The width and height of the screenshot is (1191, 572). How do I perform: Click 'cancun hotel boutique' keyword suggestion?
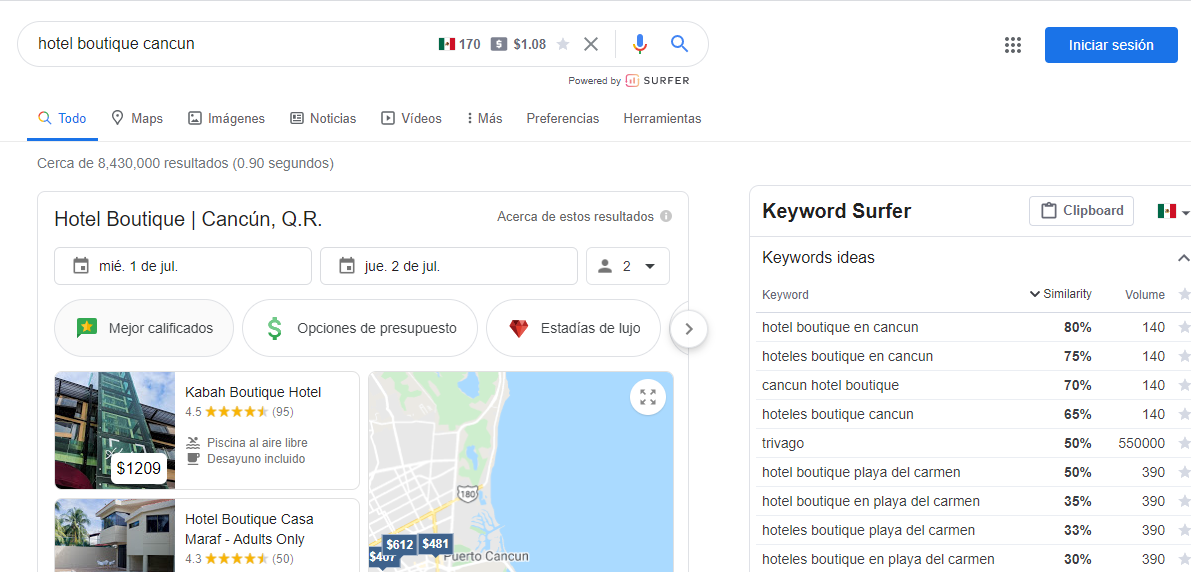[x=830, y=385]
